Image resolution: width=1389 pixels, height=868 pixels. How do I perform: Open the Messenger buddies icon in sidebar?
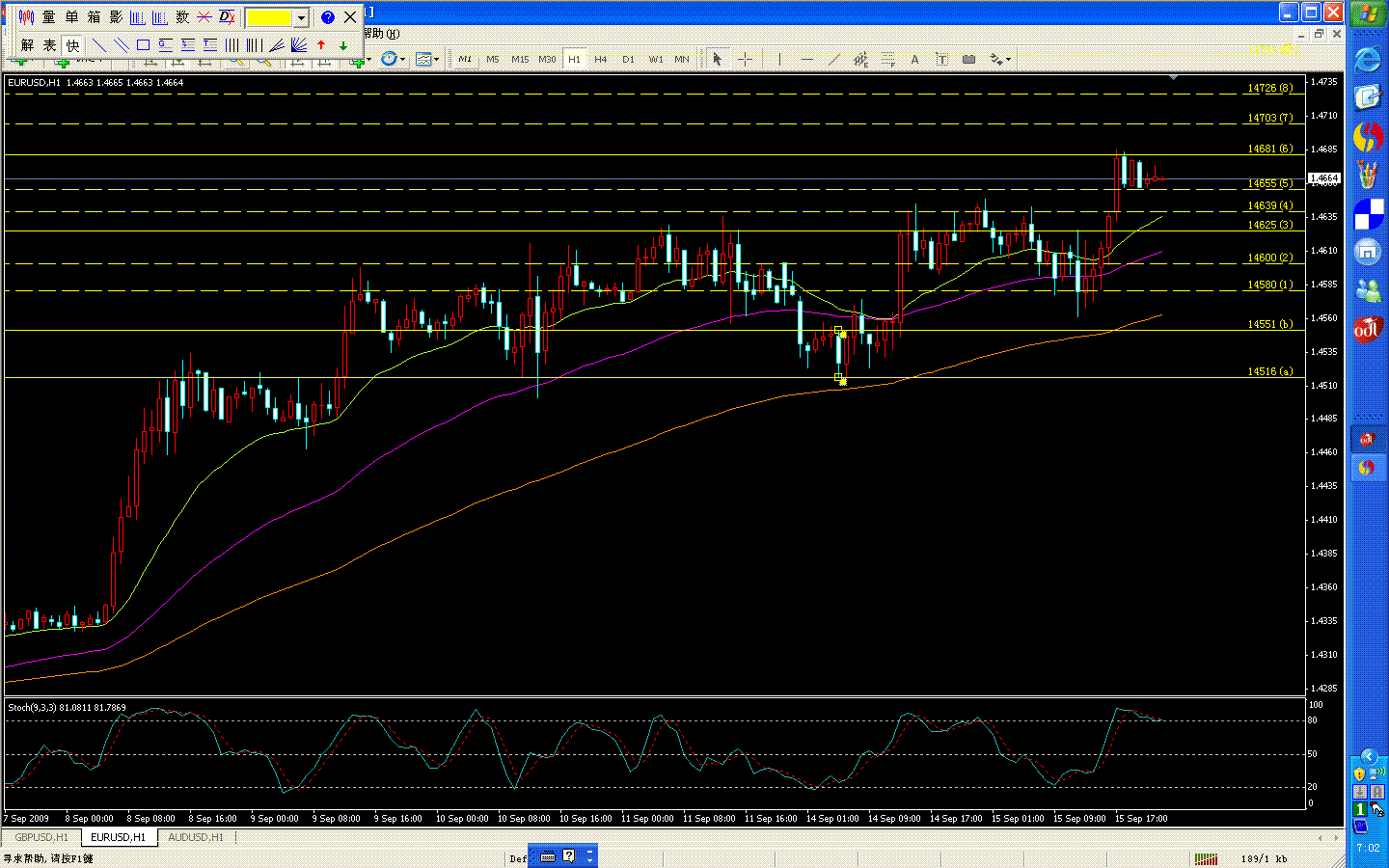point(1367,290)
